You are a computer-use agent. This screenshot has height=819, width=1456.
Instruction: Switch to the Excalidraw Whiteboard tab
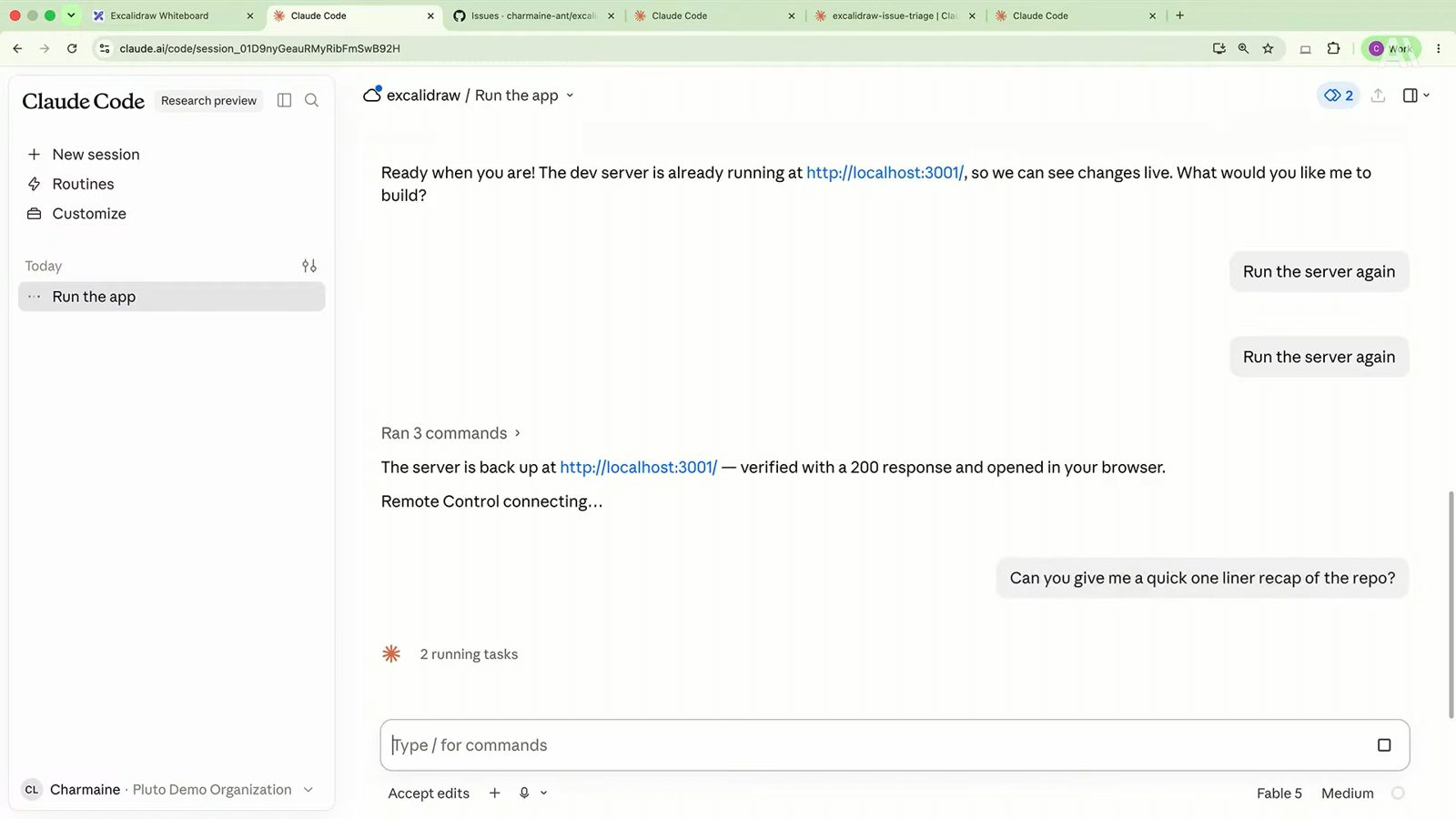click(x=173, y=15)
